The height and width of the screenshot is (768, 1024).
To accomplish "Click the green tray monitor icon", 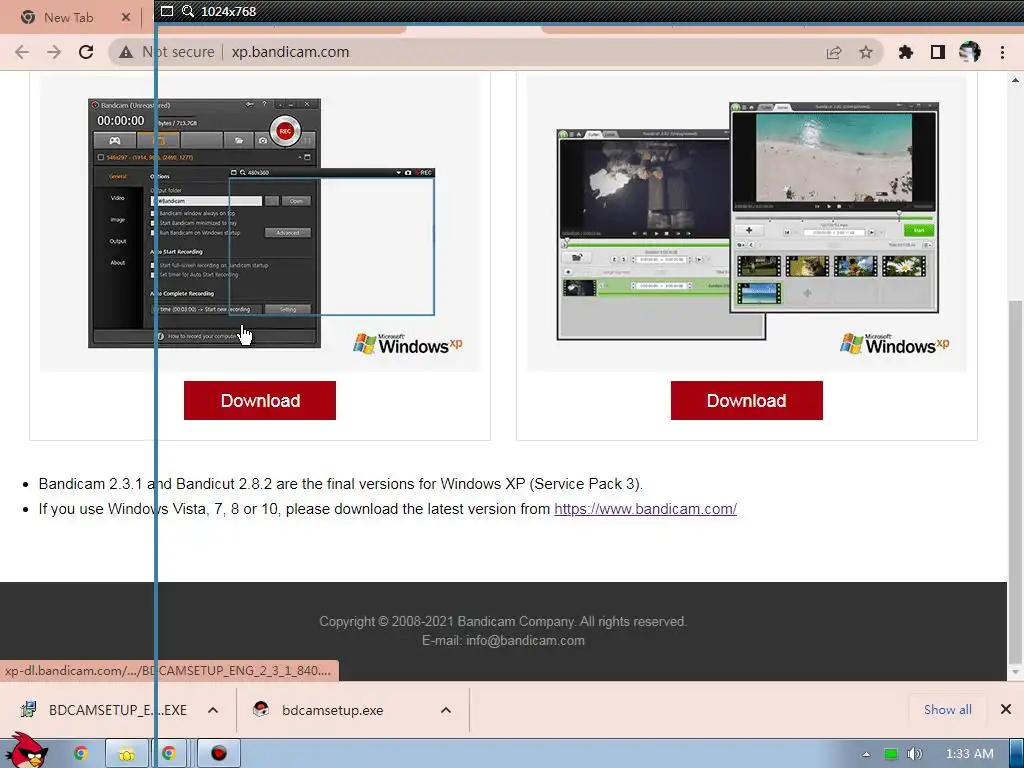I will [x=891, y=754].
